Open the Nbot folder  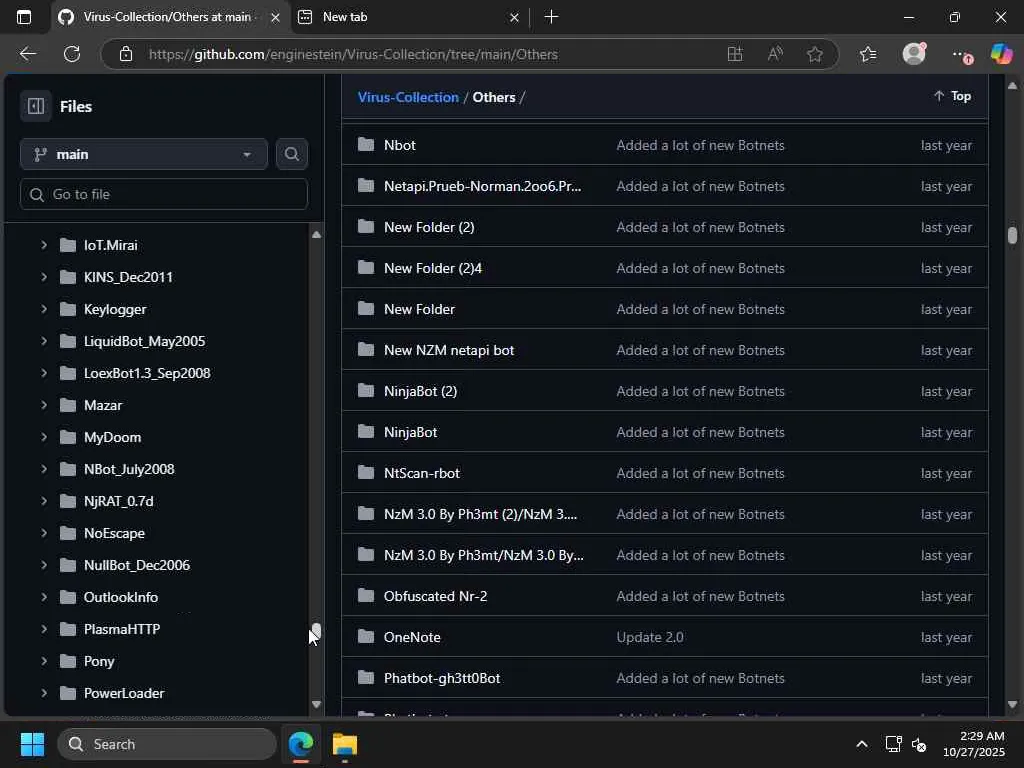click(400, 145)
